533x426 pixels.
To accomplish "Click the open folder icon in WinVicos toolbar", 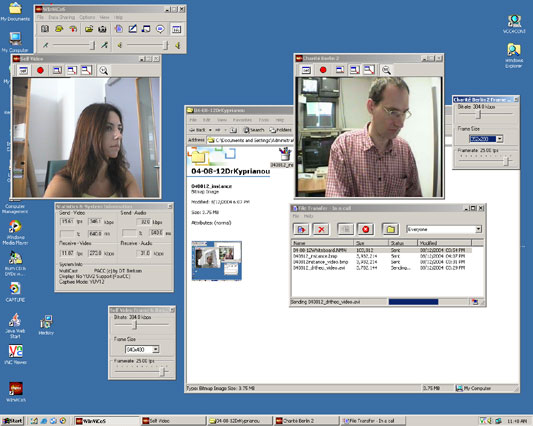I will [x=89, y=29].
